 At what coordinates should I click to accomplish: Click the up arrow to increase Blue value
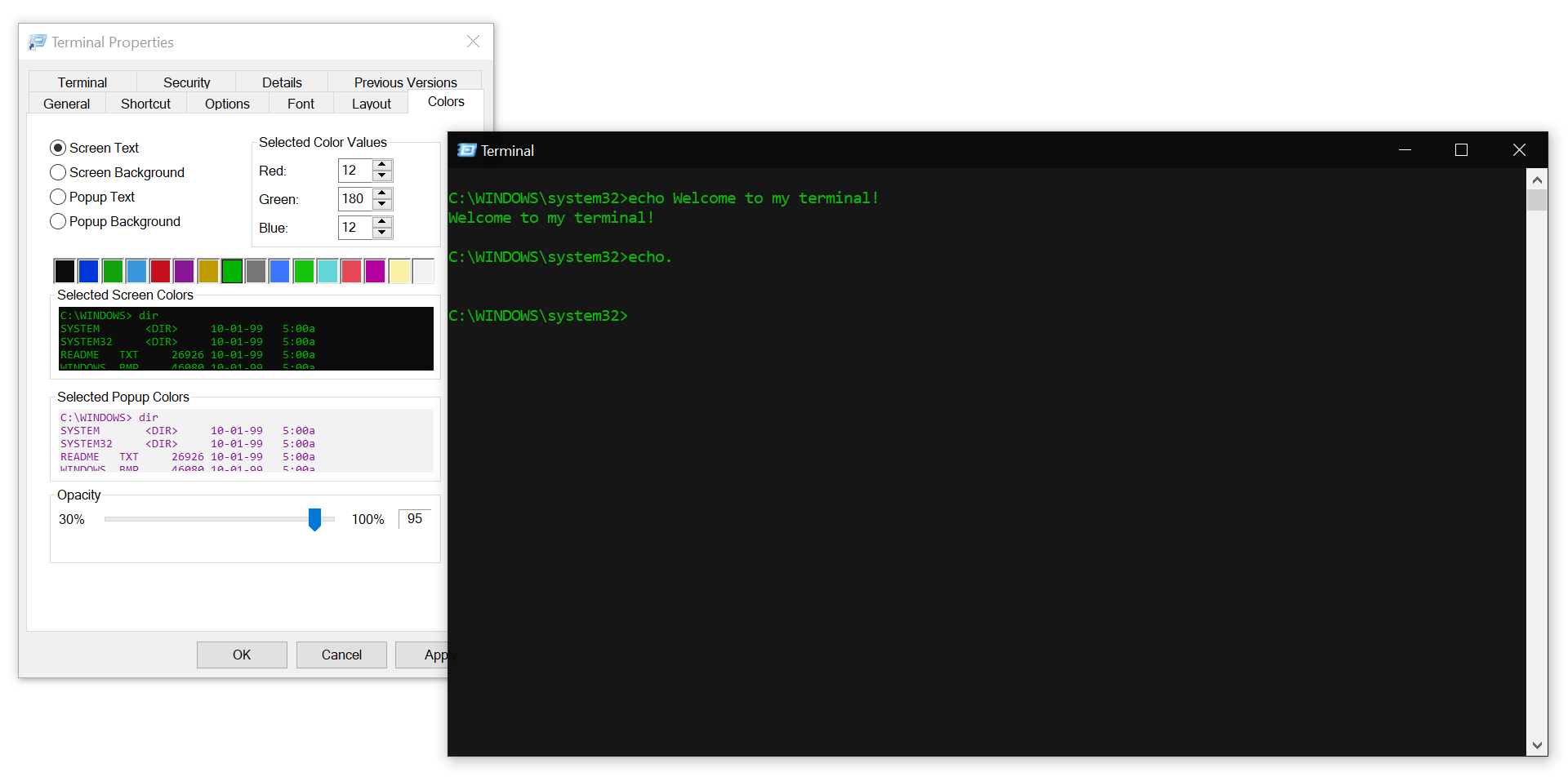(x=381, y=222)
